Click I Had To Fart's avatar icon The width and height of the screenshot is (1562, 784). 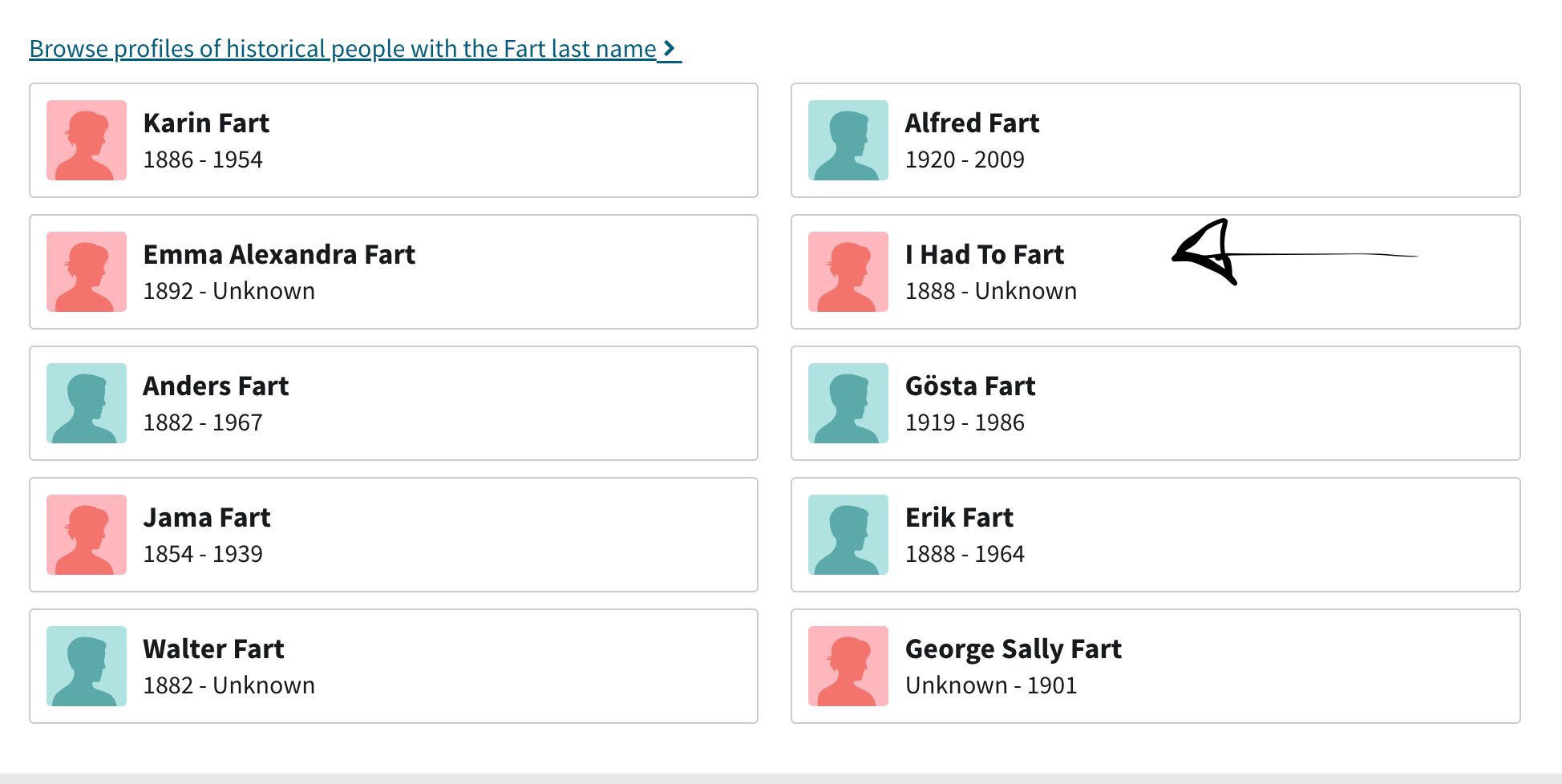pyautogui.click(x=848, y=272)
